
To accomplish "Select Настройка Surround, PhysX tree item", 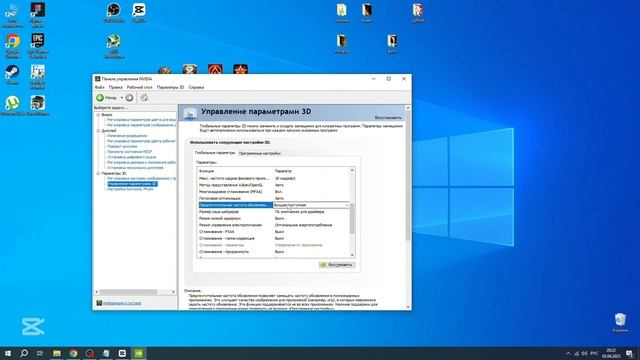I will 130,189.
